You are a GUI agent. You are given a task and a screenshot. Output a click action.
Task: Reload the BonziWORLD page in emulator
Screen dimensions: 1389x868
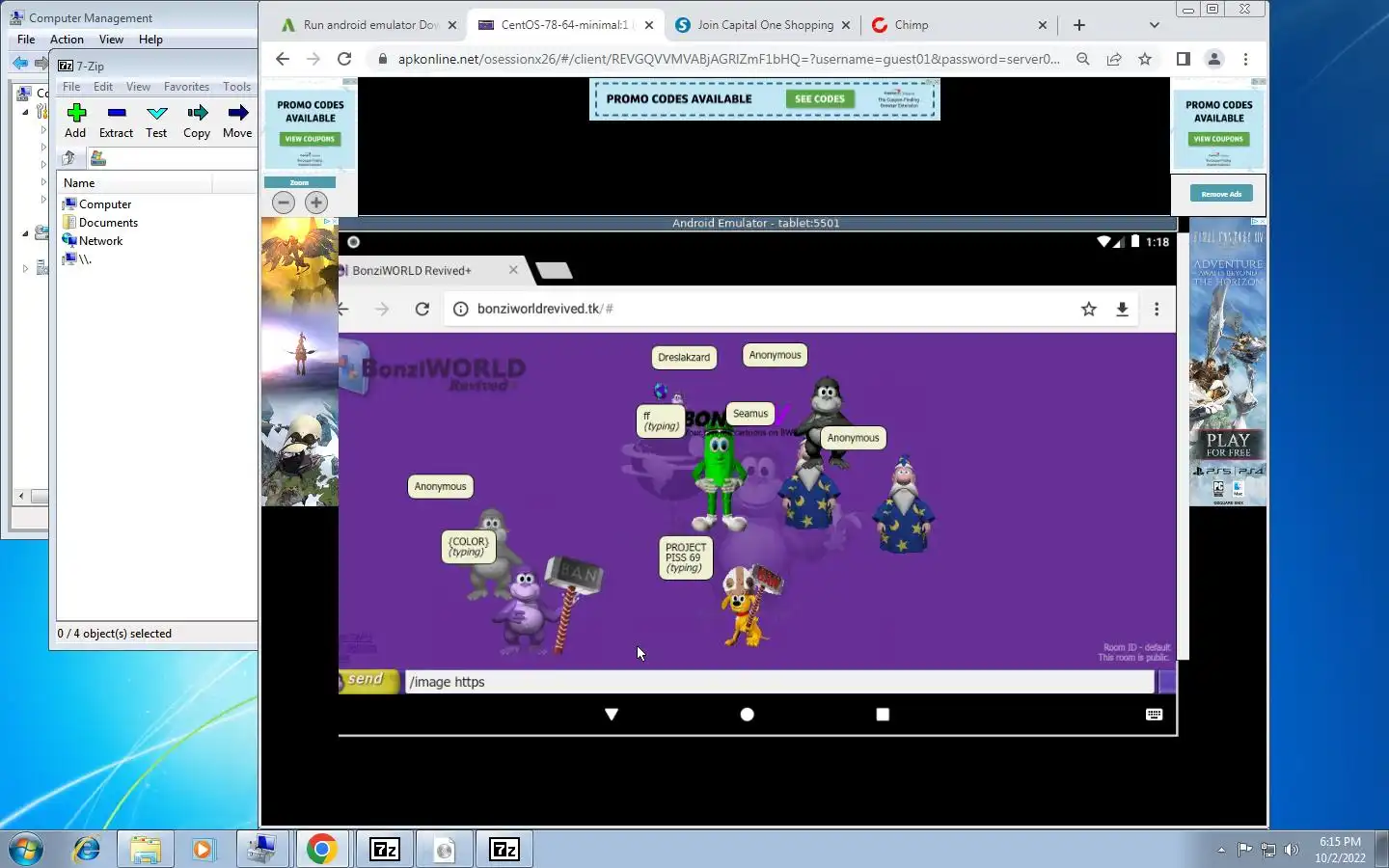422,309
